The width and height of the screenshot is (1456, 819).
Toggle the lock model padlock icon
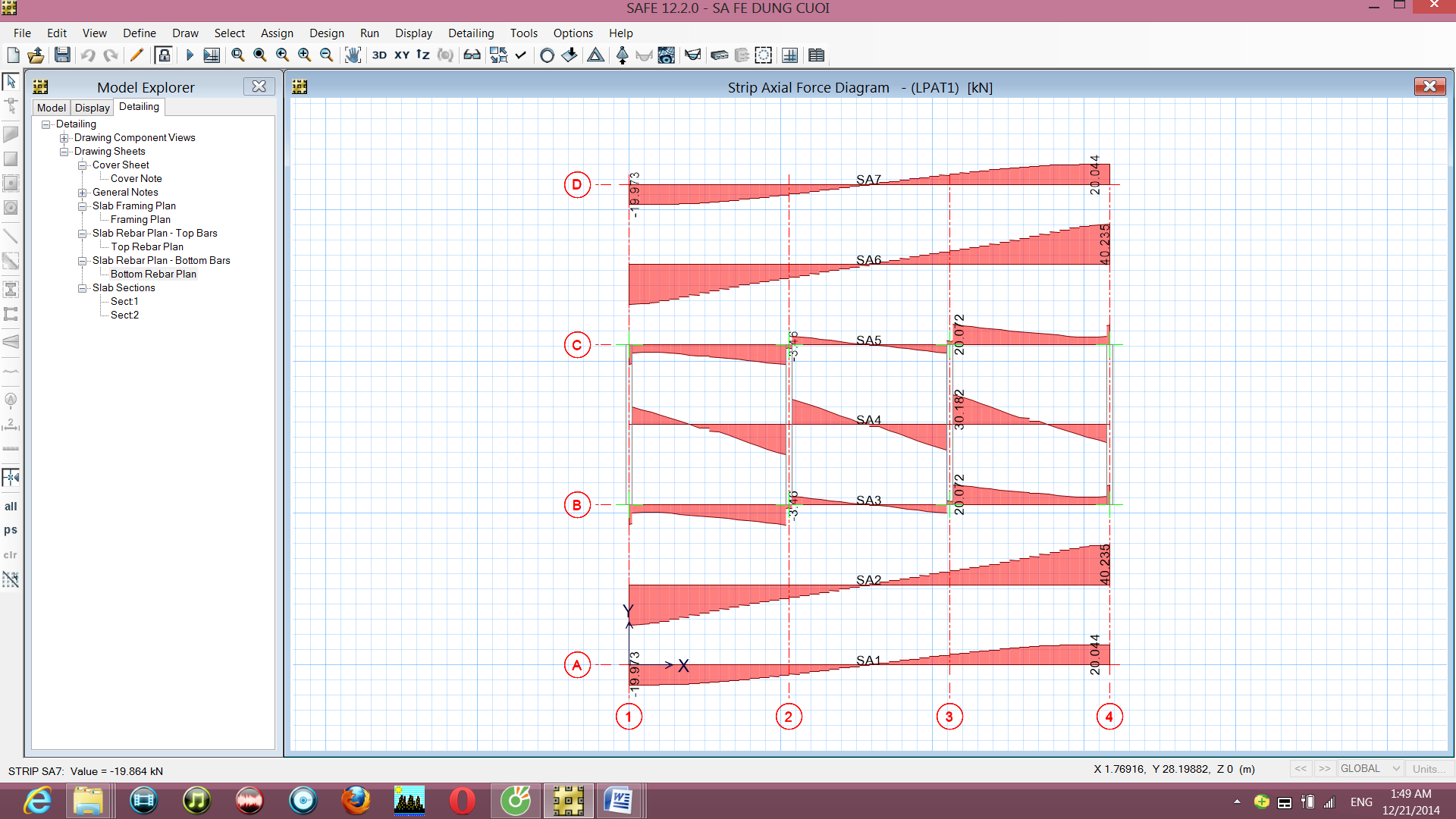click(163, 55)
